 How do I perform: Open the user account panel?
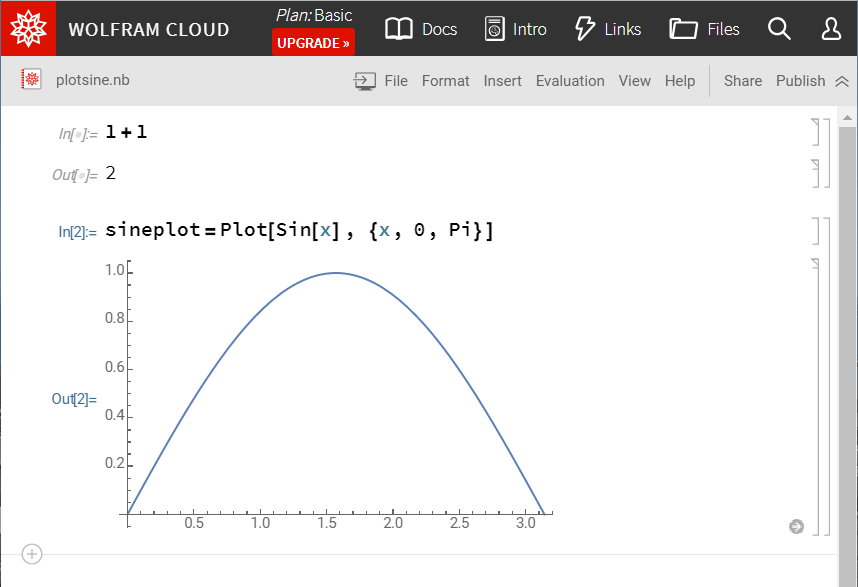pos(831,29)
